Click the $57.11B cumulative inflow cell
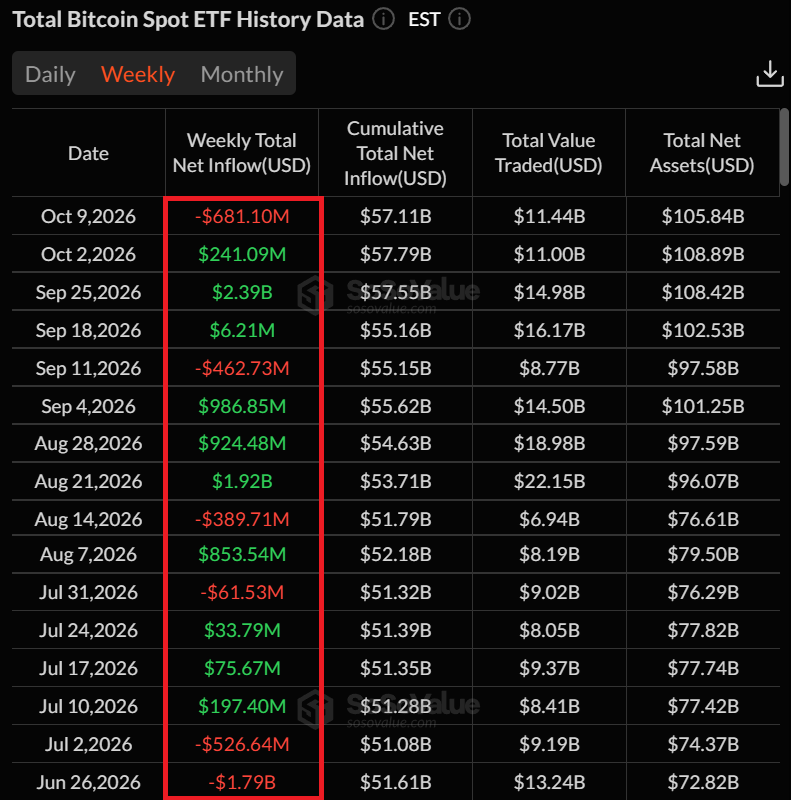Viewport: 791px width, 800px height. pyautogui.click(x=396, y=216)
